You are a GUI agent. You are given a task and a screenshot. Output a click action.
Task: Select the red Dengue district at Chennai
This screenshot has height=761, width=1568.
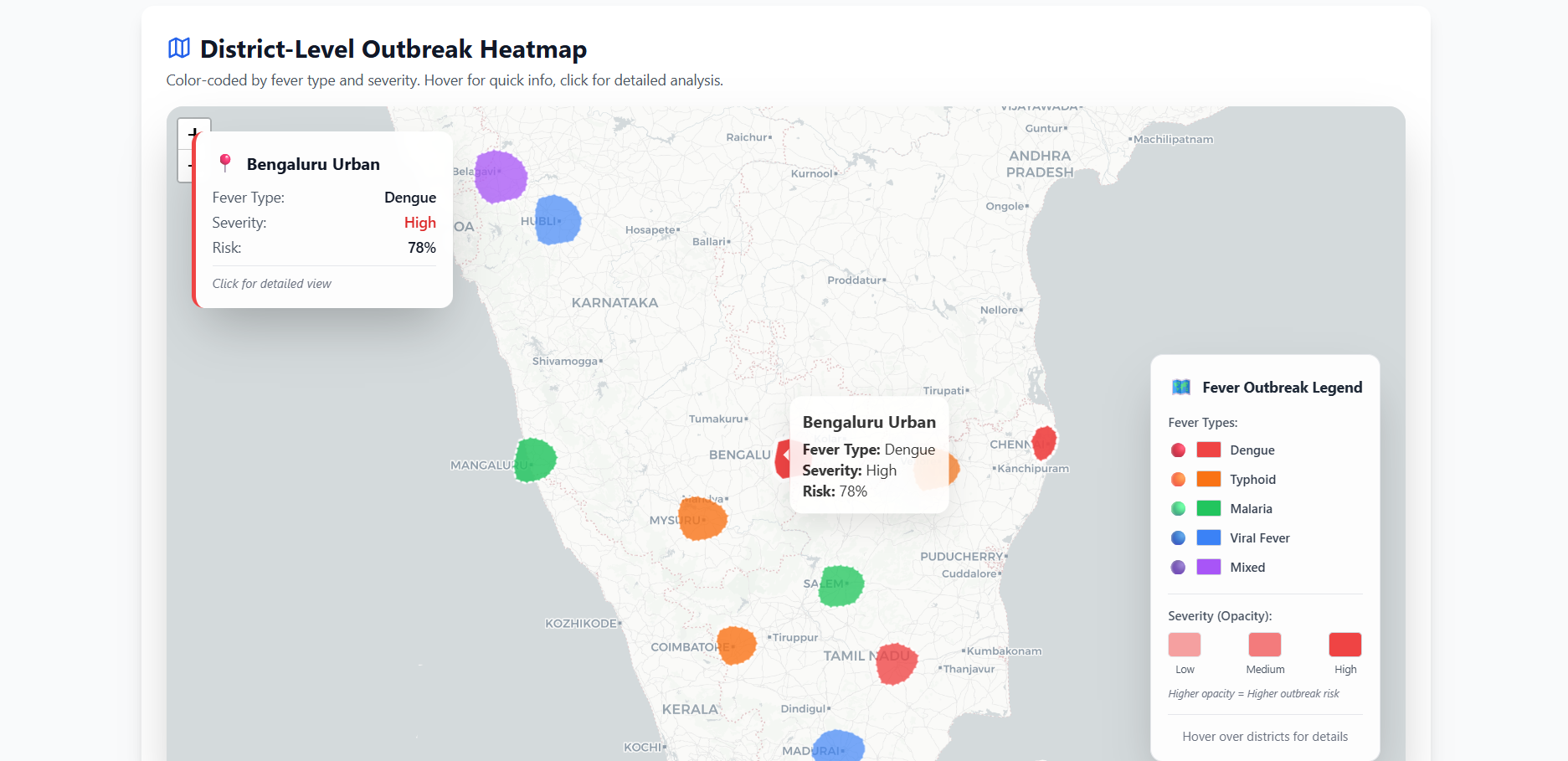tap(1044, 443)
